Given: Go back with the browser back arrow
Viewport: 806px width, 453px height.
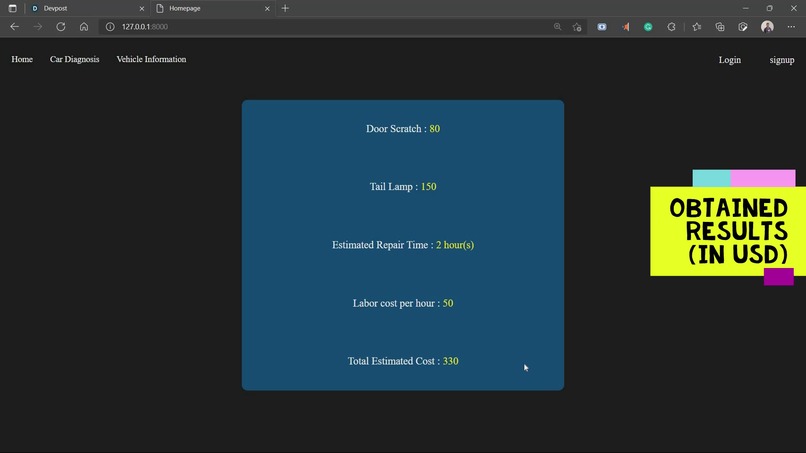Looking at the screenshot, I should pos(14,27).
